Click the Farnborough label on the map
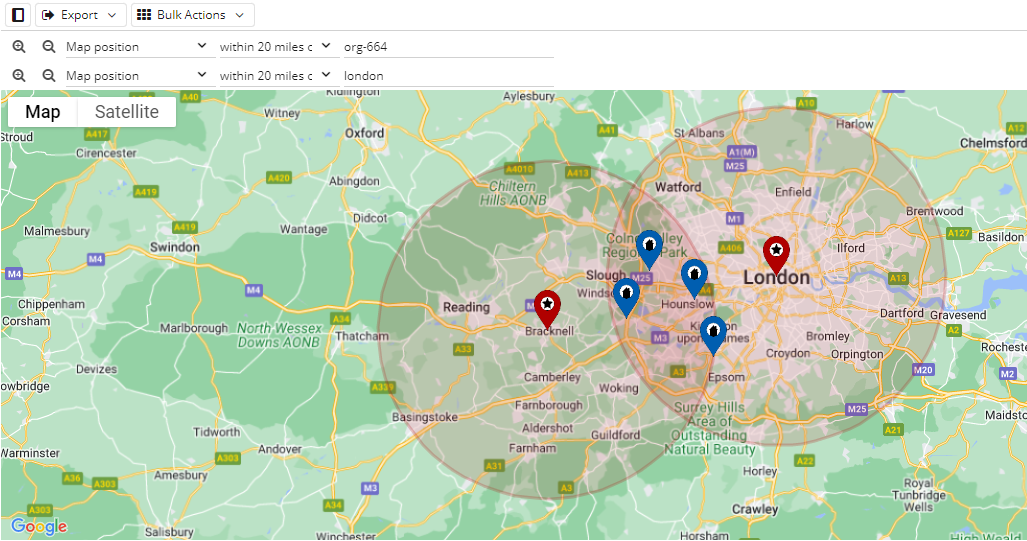The height and width of the screenshot is (541, 1027). tap(549, 405)
